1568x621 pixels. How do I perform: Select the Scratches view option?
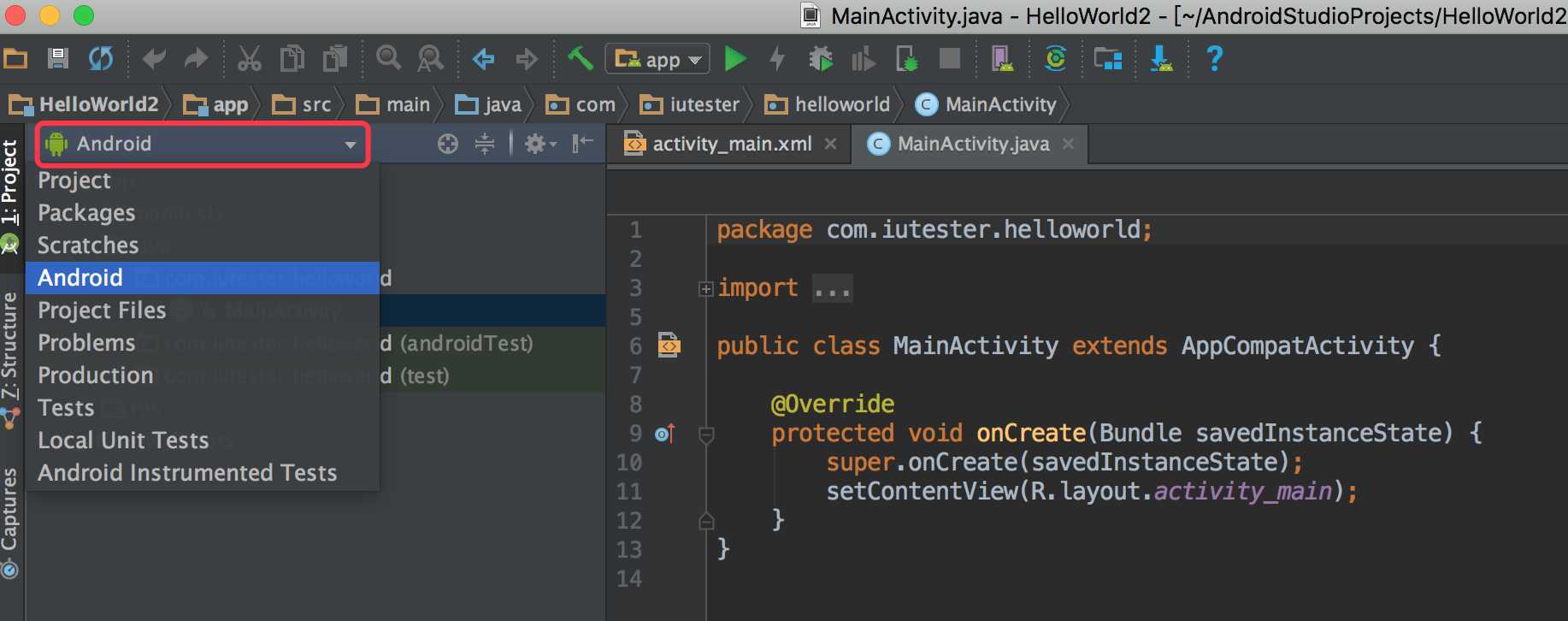click(202, 245)
